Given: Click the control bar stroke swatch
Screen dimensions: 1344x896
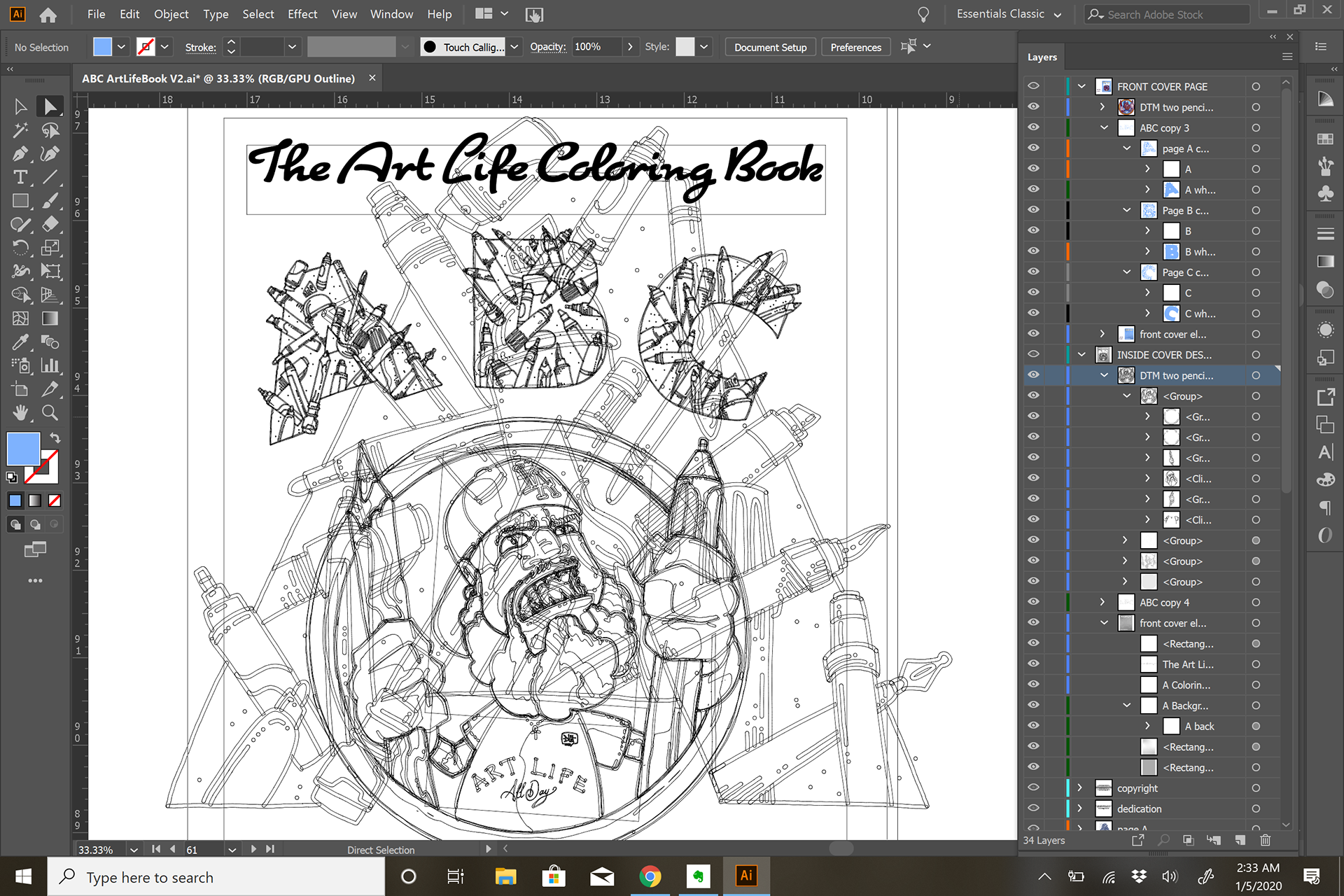Looking at the screenshot, I should click(146, 47).
